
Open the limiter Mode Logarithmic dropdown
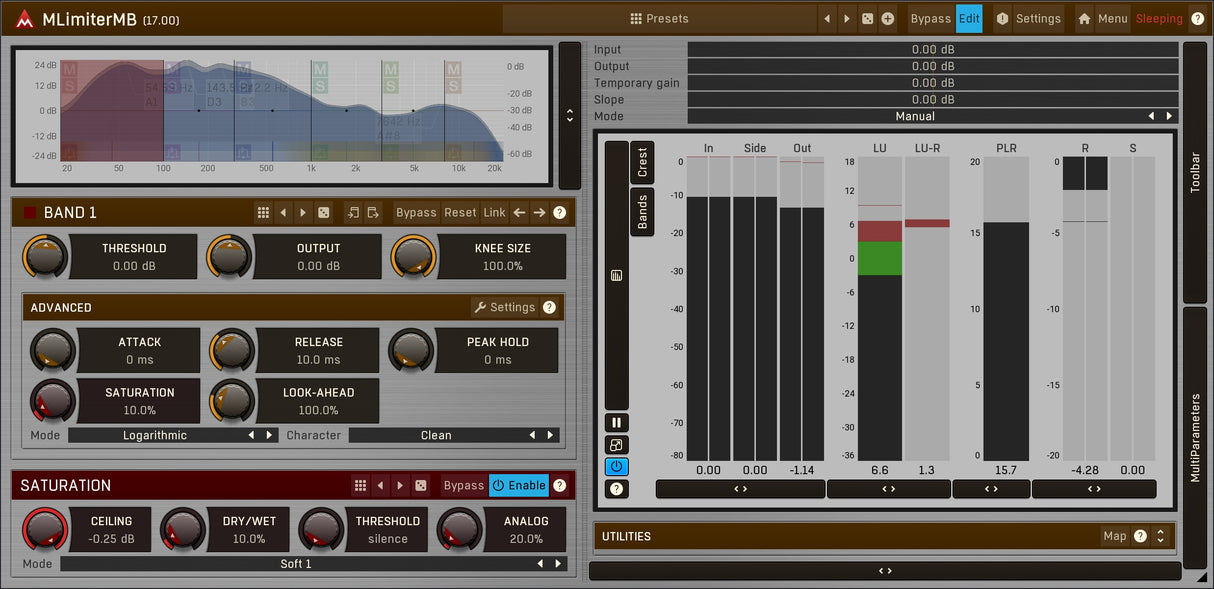[x=155, y=435]
